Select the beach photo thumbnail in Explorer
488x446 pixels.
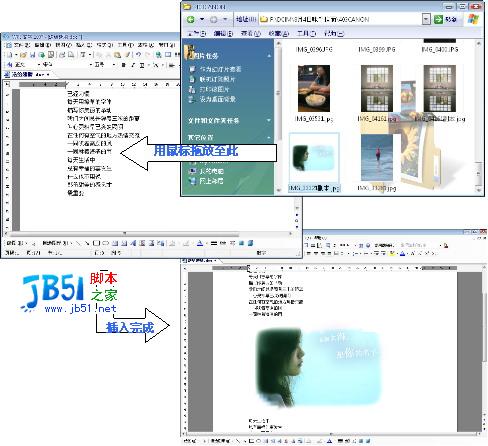pos(377,158)
